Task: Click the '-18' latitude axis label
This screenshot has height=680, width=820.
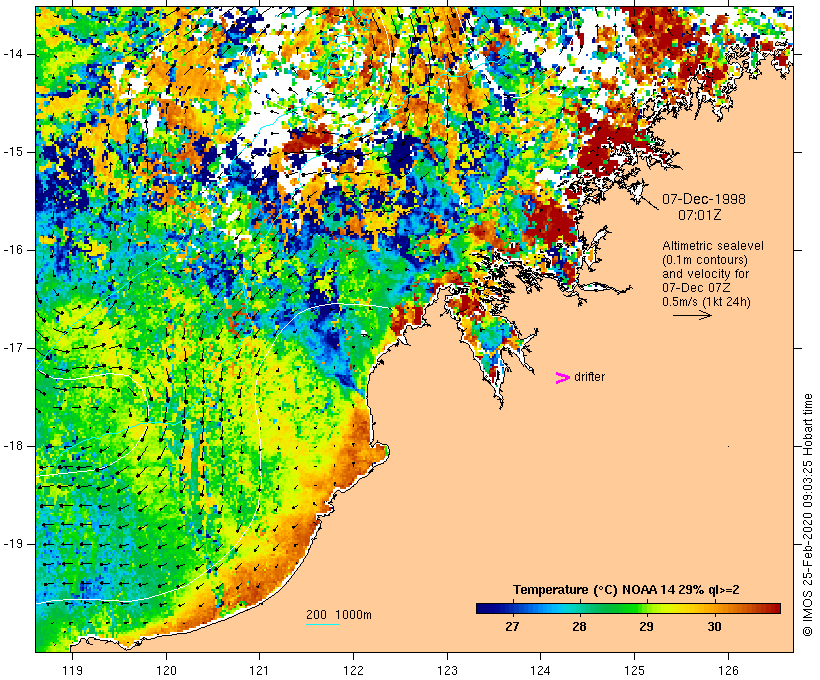Action: pos(13,446)
